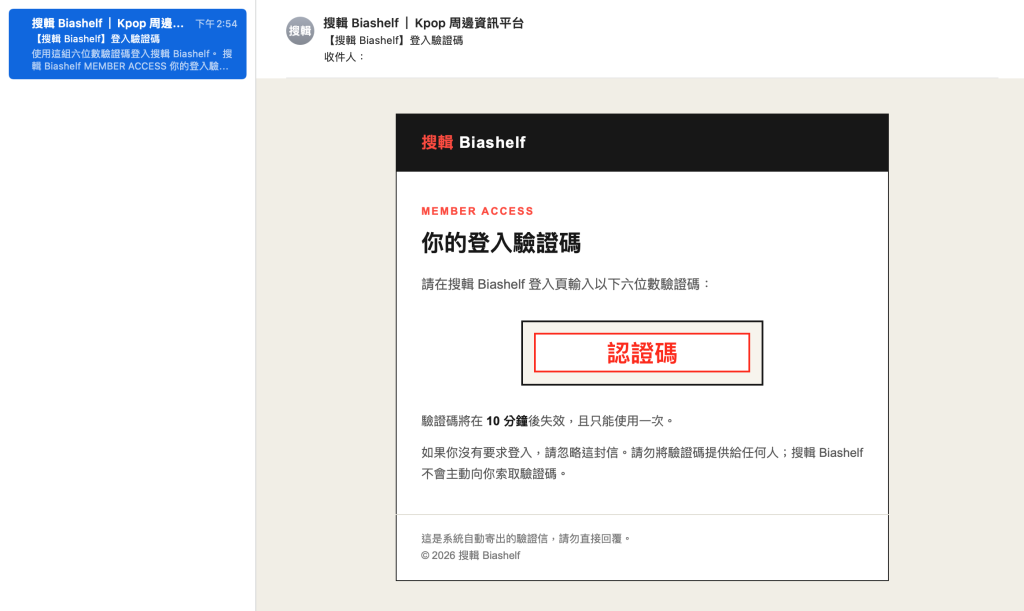Click the instruction line 請在搜輯 Biashelf 登入頁輸入
1024x611 pixels.
[566, 284]
